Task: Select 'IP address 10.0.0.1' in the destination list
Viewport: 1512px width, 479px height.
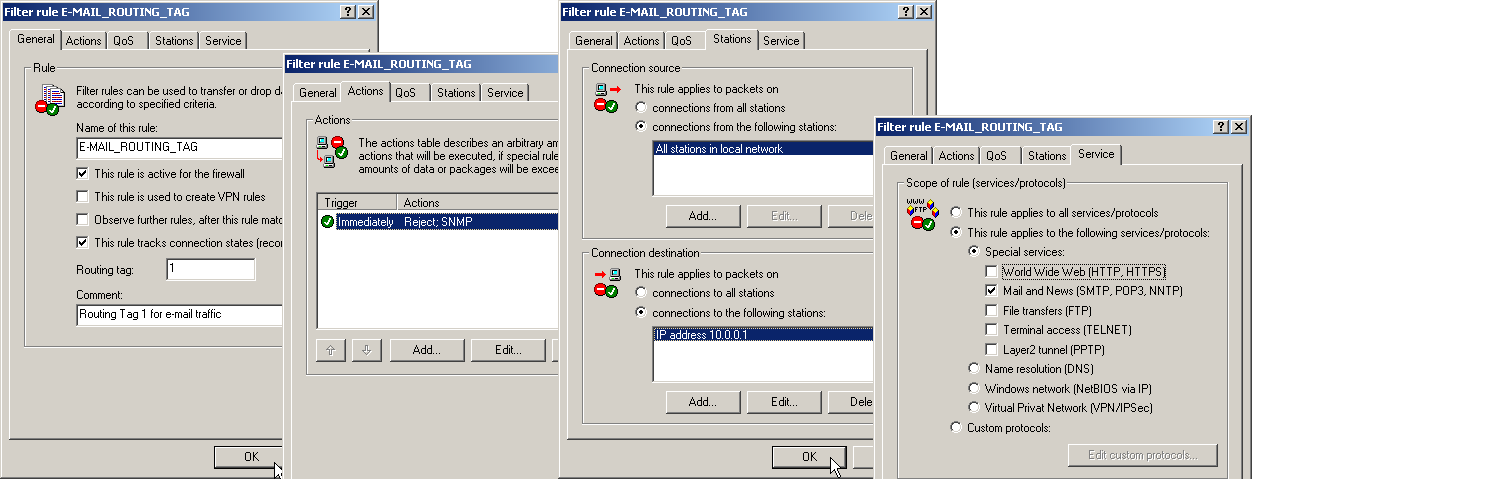Action: point(762,335)
